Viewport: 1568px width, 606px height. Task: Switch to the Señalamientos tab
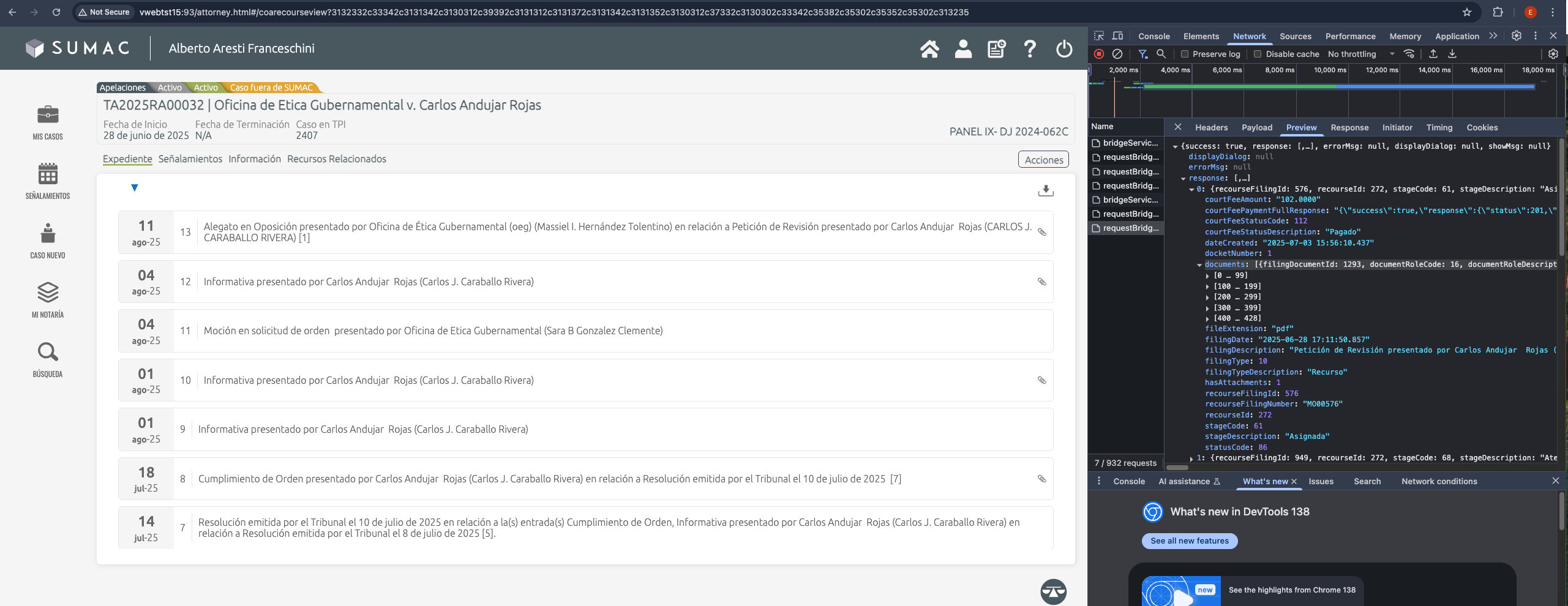pos(190,159)
